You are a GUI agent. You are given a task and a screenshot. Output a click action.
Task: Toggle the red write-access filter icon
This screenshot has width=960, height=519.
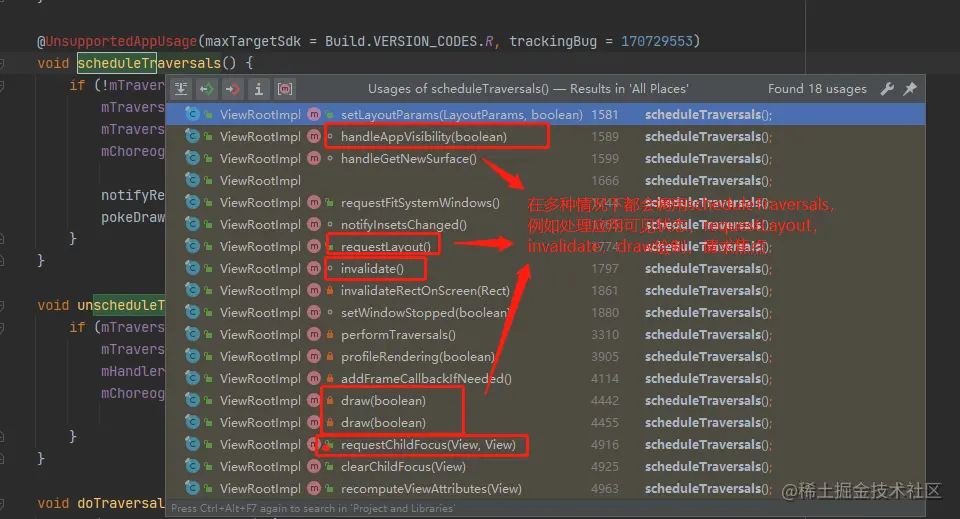coord(233,89)
